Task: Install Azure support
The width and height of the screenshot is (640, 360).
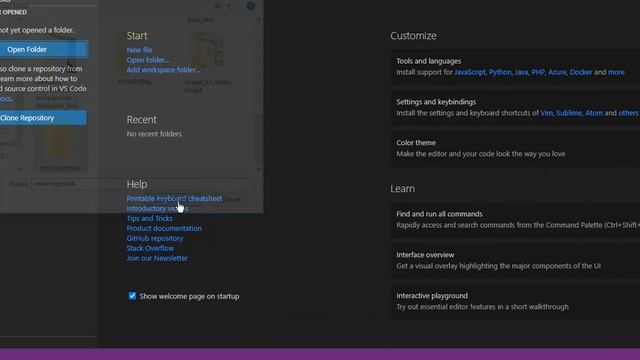Action: (x=557, y=72)
